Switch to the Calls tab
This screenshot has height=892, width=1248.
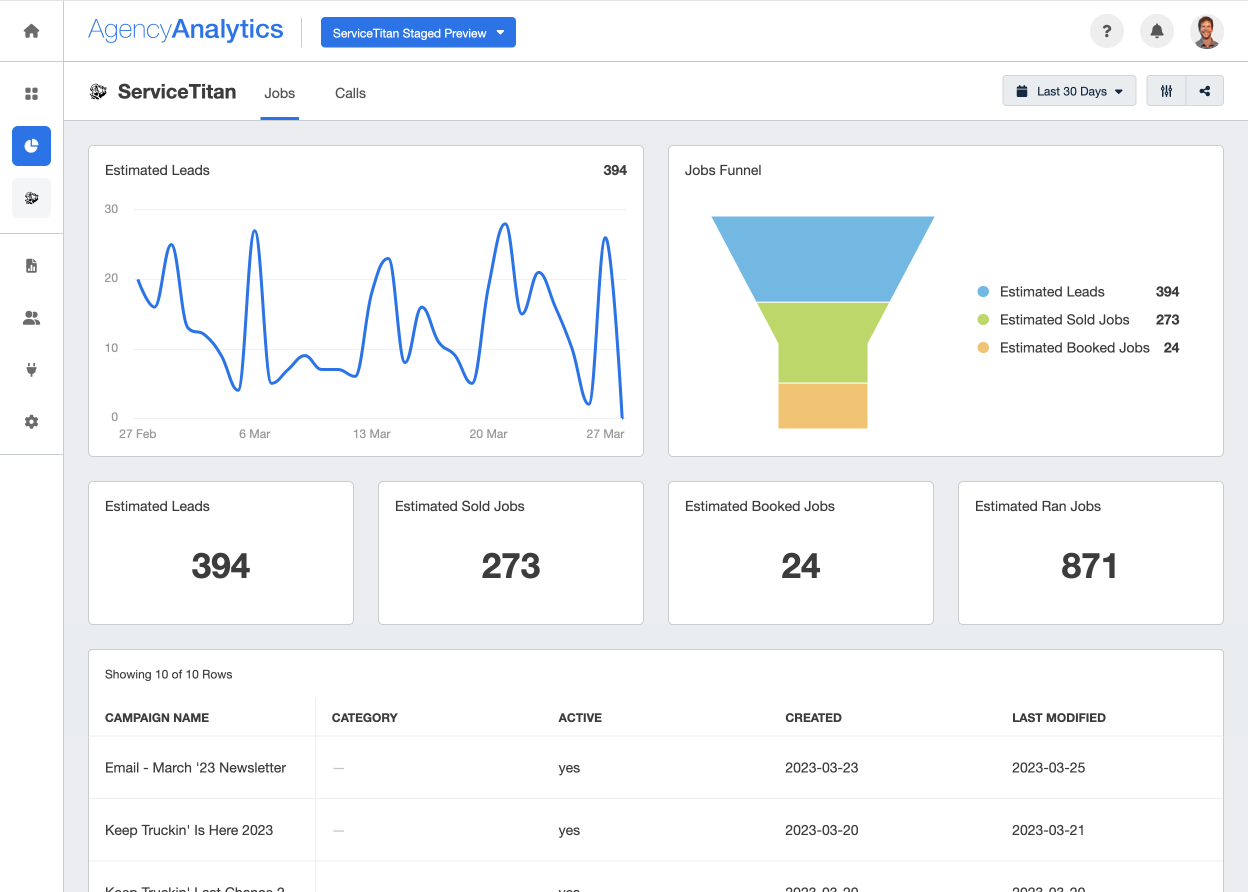point(350,93)
